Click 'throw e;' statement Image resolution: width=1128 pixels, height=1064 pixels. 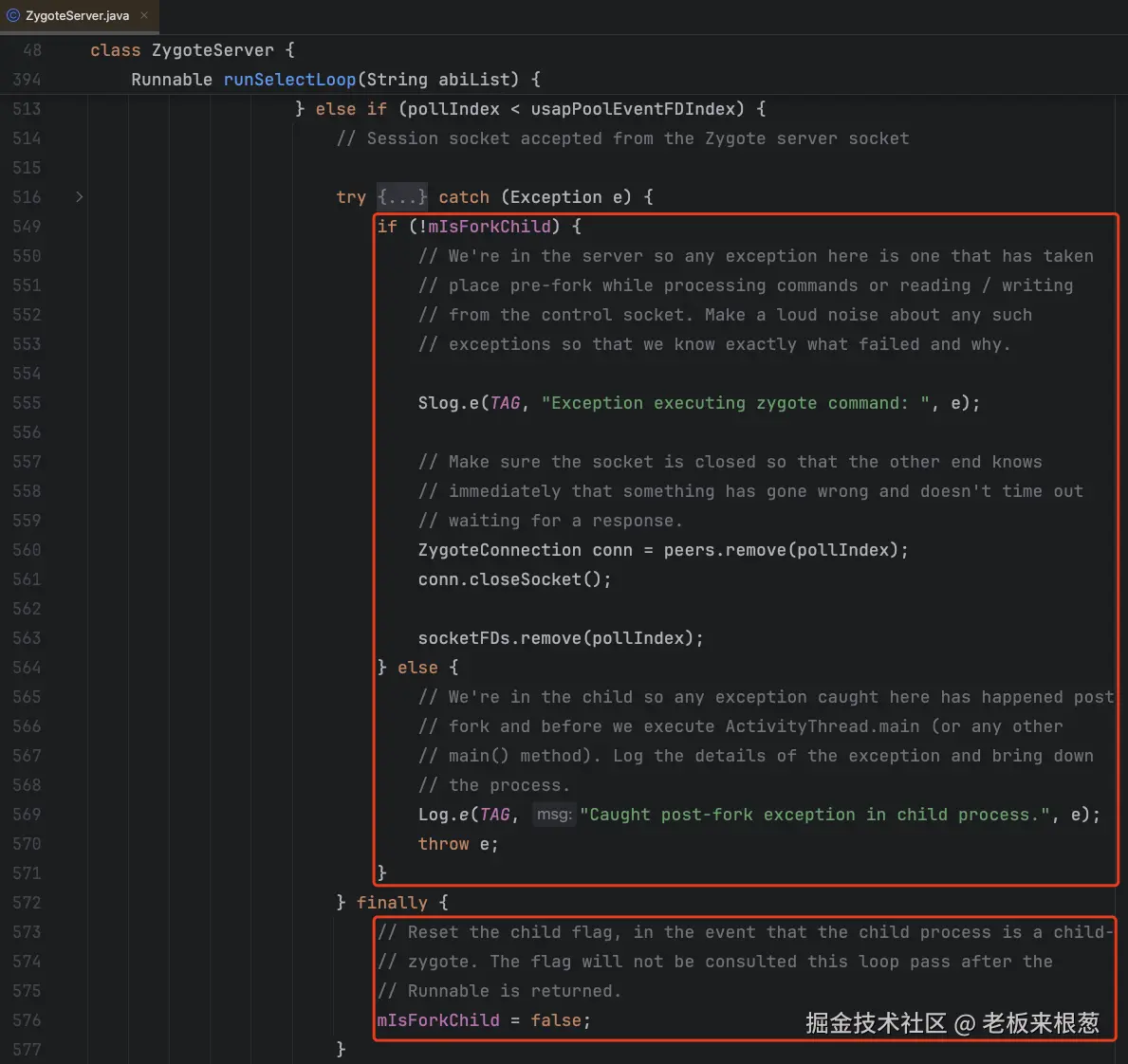pyautogui.click(x=458, y=844)
